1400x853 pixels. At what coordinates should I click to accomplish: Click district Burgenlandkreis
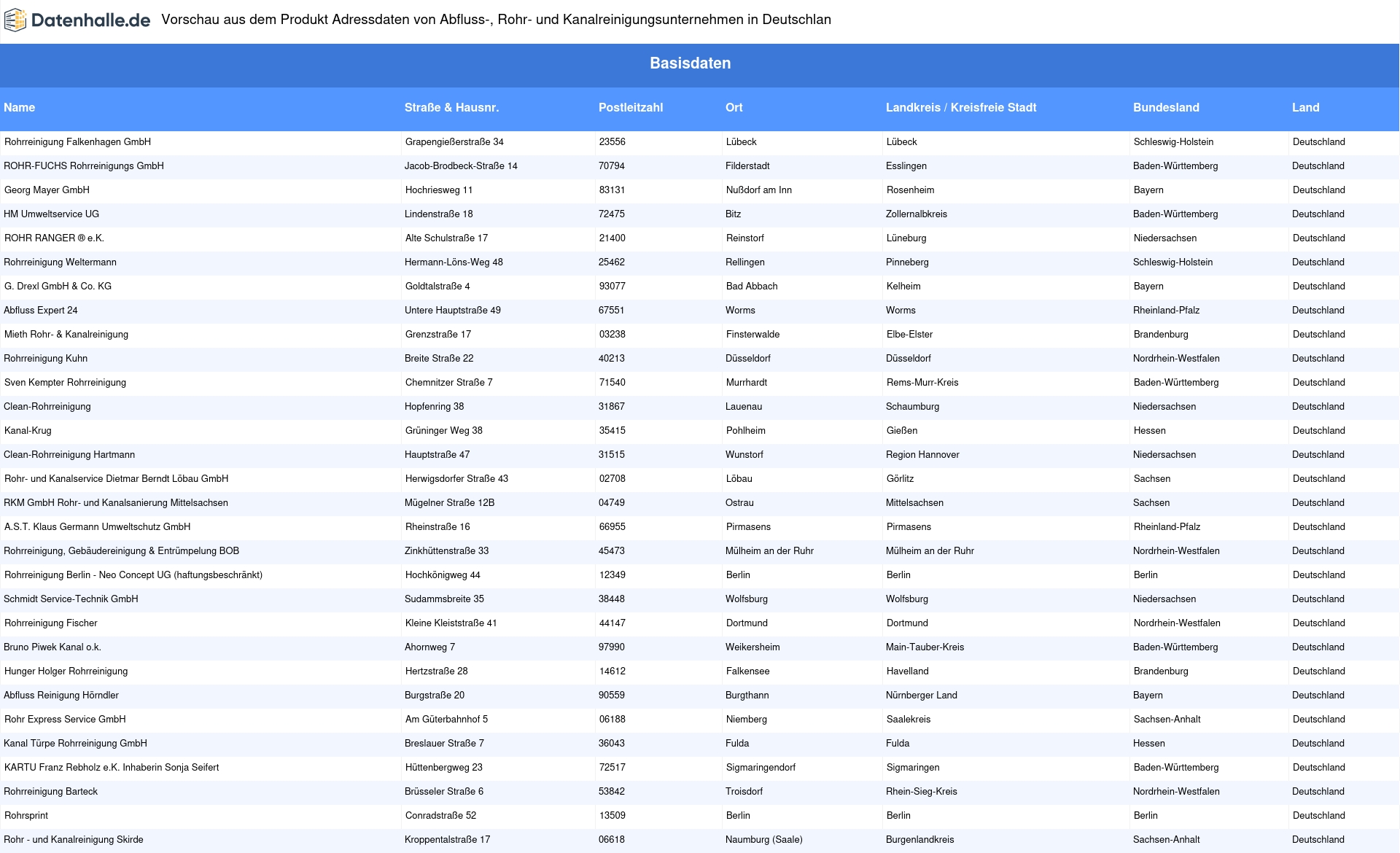[x=920, y=840]
